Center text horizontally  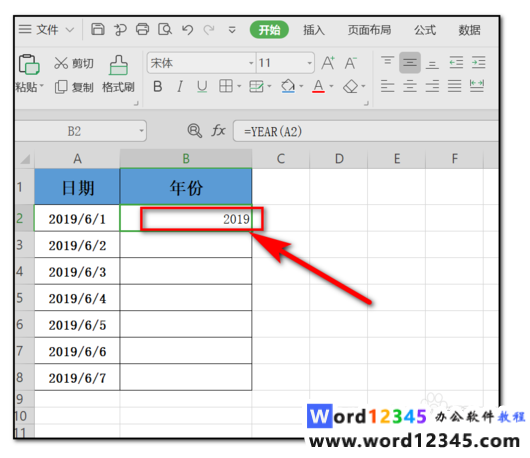click(410, 86)
